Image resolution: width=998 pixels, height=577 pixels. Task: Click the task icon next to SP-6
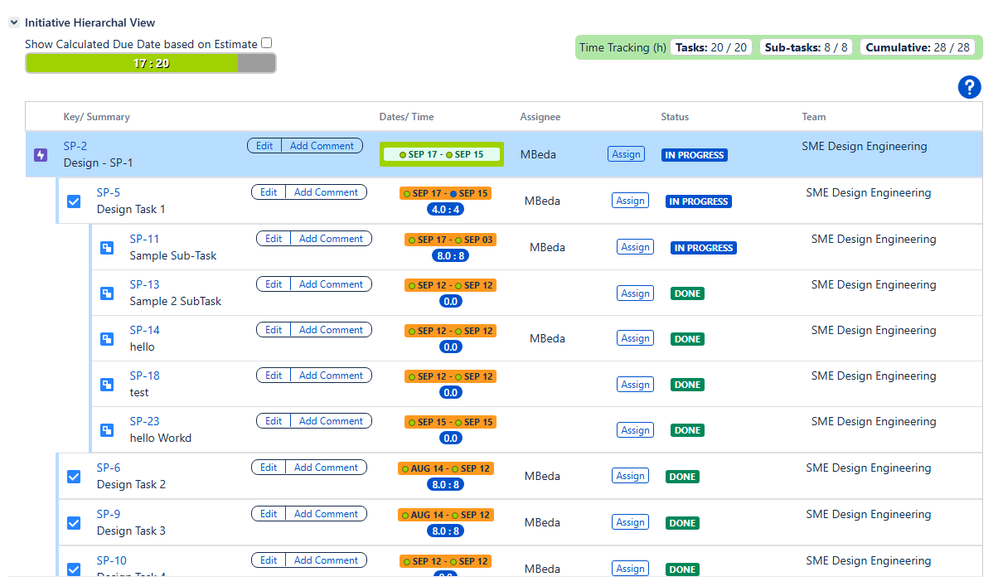[74, 476]
